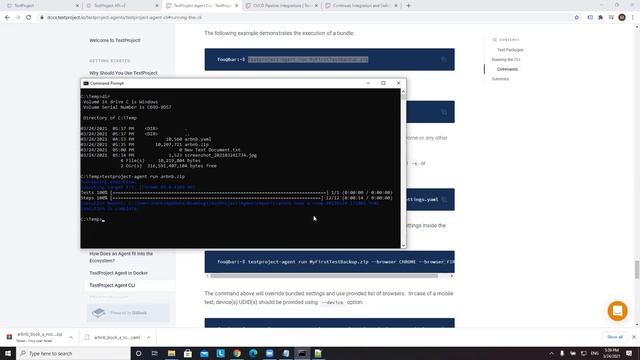Screen dimensions: 640x360
Task: Jump to Summary in contents
Action: tap(500, 79)
